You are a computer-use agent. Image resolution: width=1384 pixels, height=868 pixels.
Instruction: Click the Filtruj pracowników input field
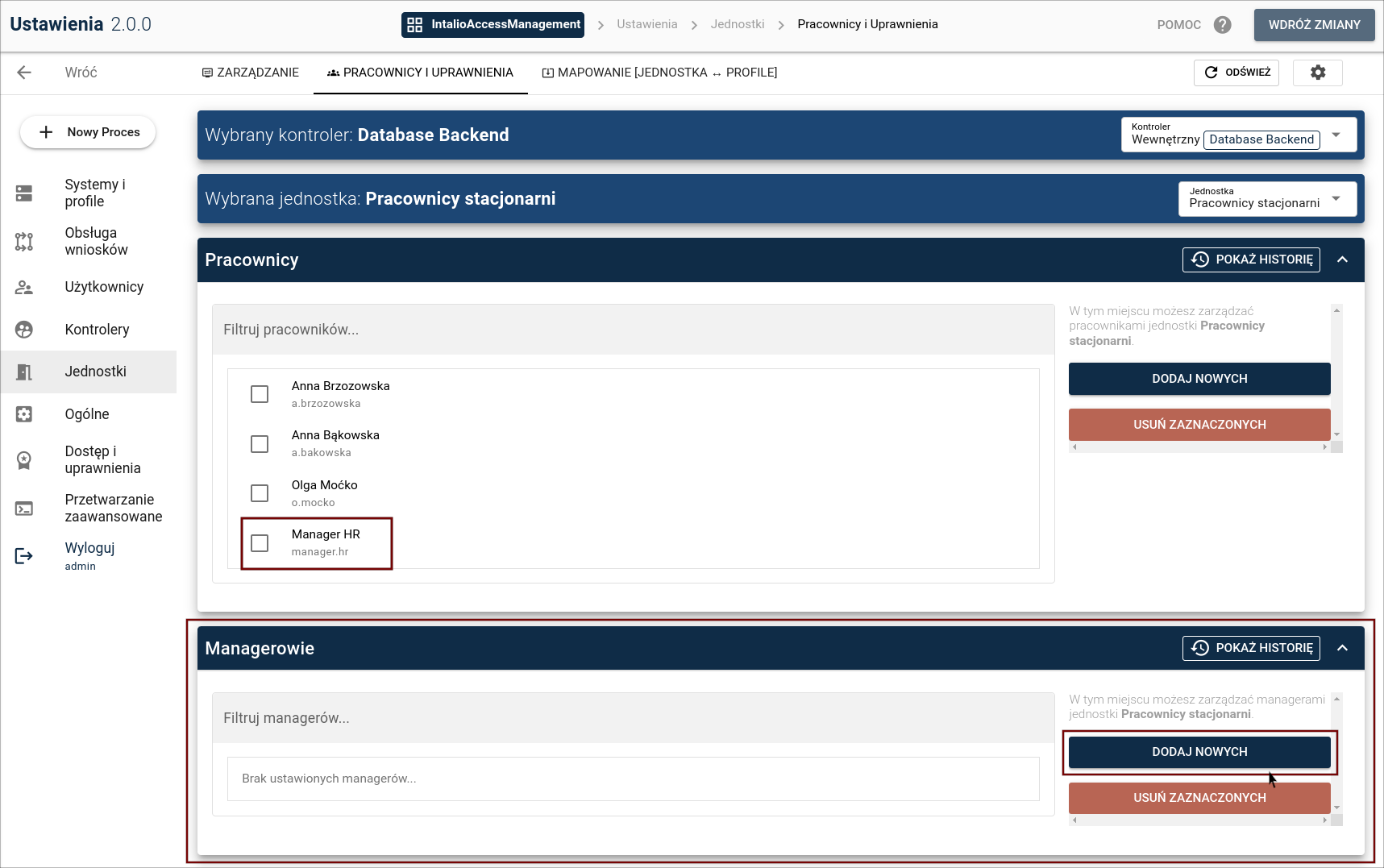633,330
